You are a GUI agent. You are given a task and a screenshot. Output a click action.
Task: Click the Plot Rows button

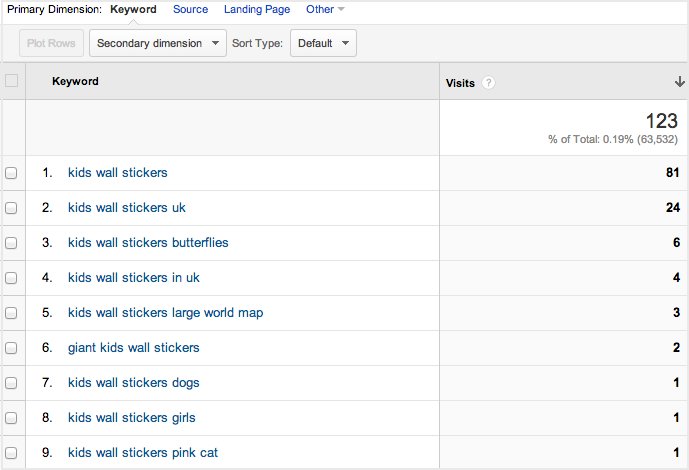coord(51,43)
